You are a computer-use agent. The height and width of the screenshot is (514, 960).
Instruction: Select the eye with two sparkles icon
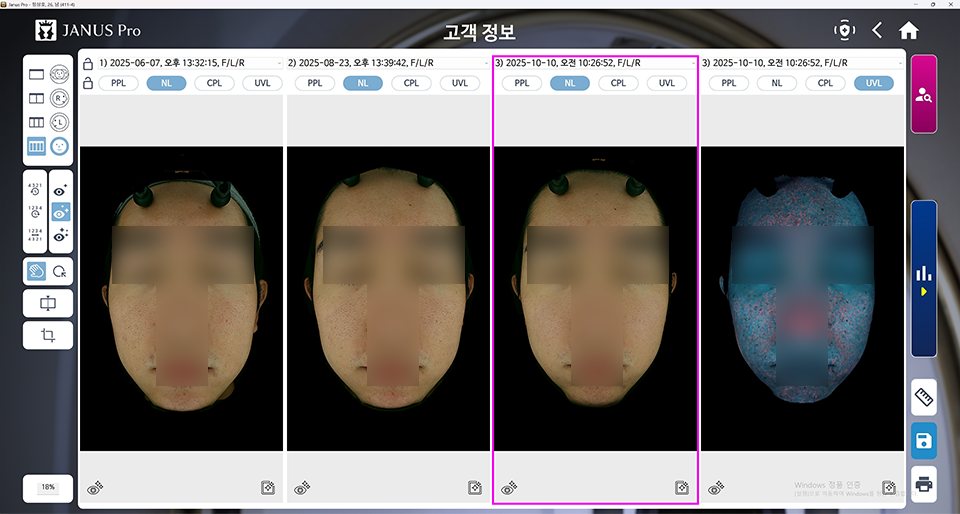coord(60,212)
